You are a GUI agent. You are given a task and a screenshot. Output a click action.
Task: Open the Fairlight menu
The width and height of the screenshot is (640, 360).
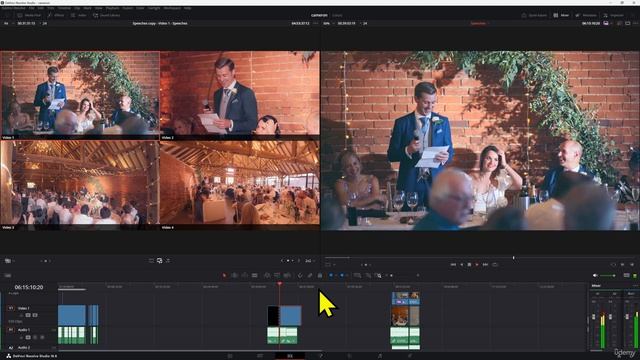click(x=154, y=8)
